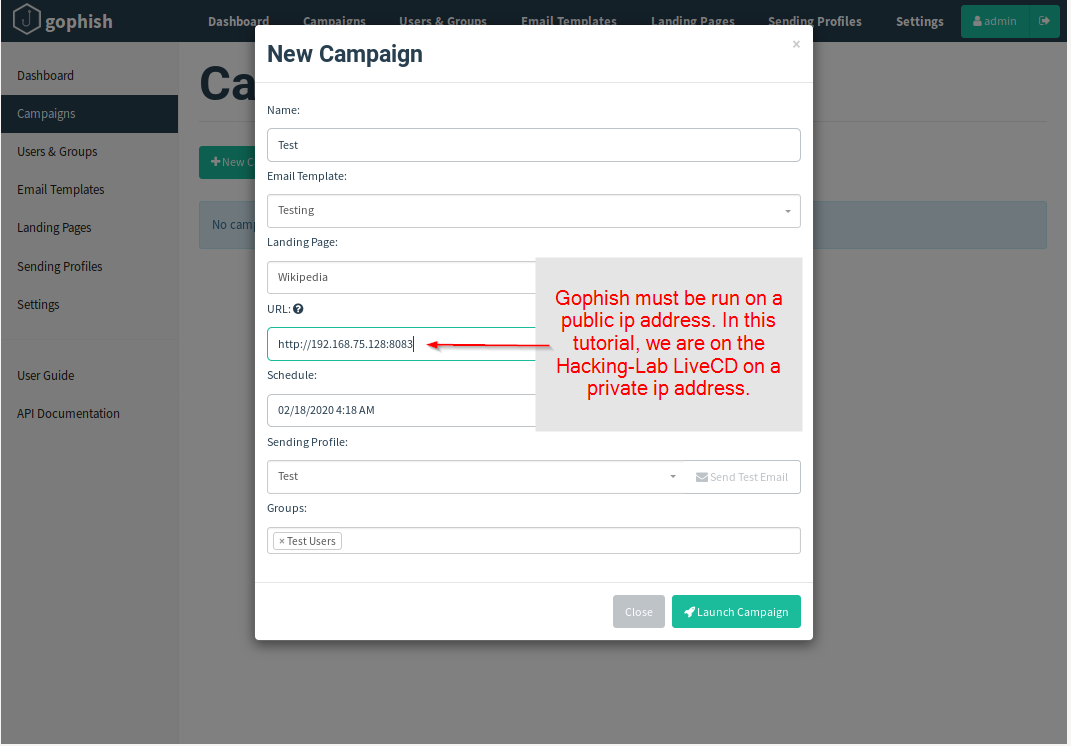Click the URL help question mark icon
This screenshot has width=1071, height=746.
click(298, 310)
